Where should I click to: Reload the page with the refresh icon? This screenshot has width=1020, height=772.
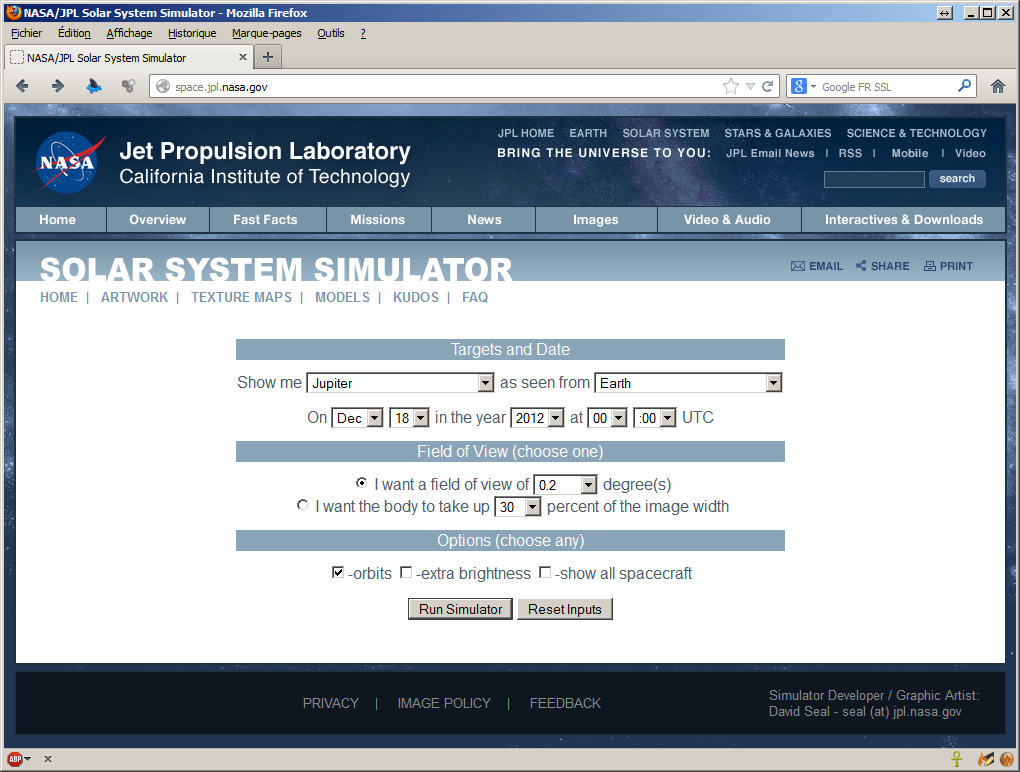click(x=768, y=87)
